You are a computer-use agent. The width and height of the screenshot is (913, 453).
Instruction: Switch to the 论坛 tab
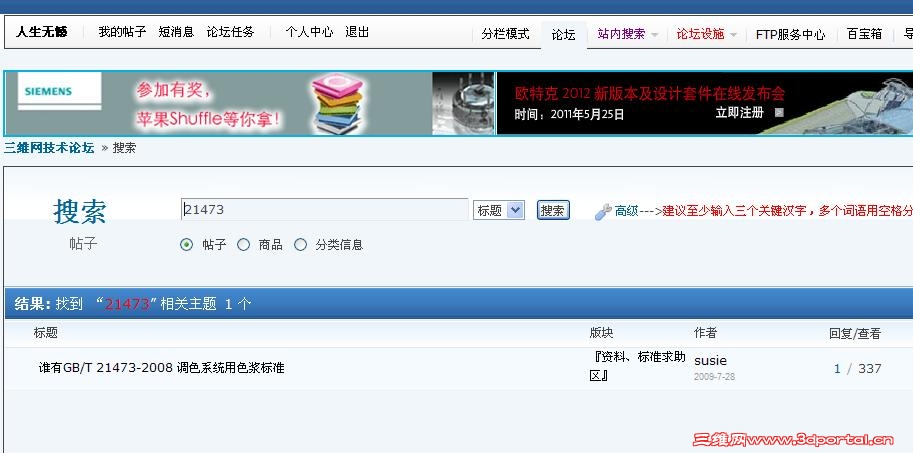tap(563, 35)
